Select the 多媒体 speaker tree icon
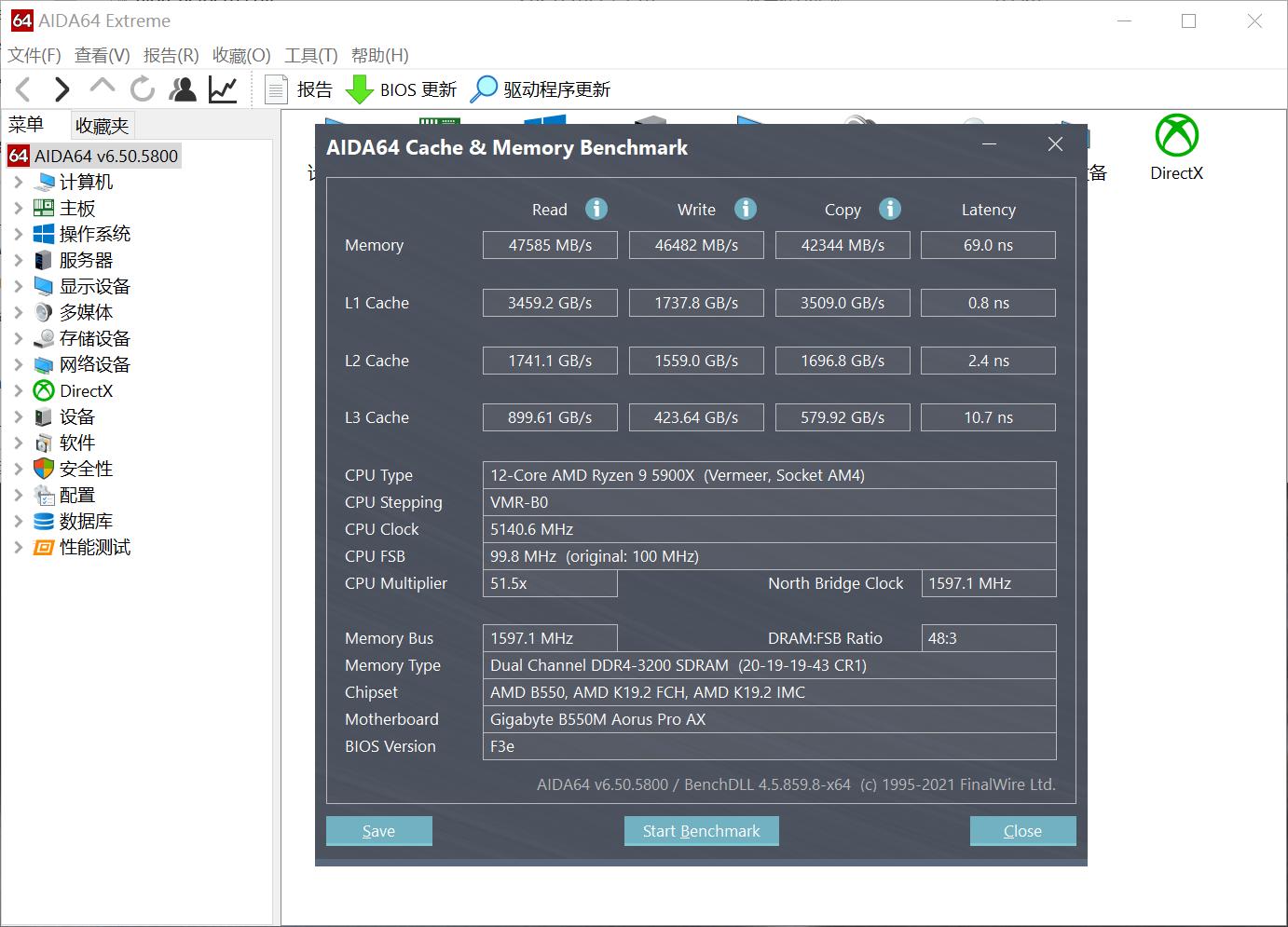 tap(44, 312)
